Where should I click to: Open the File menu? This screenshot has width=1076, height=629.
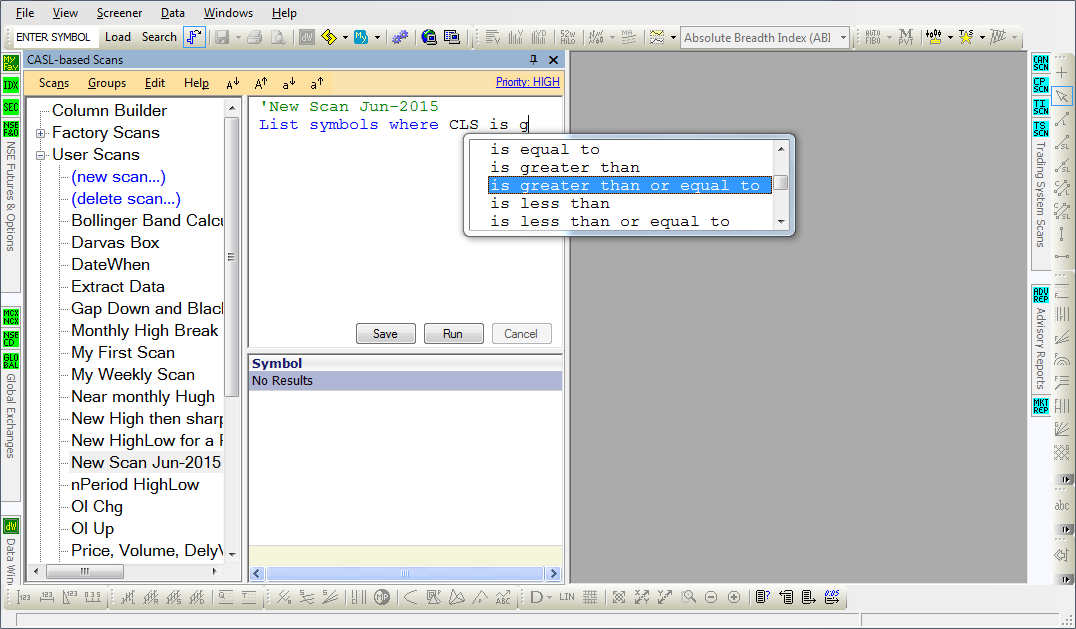click(25, 13)
